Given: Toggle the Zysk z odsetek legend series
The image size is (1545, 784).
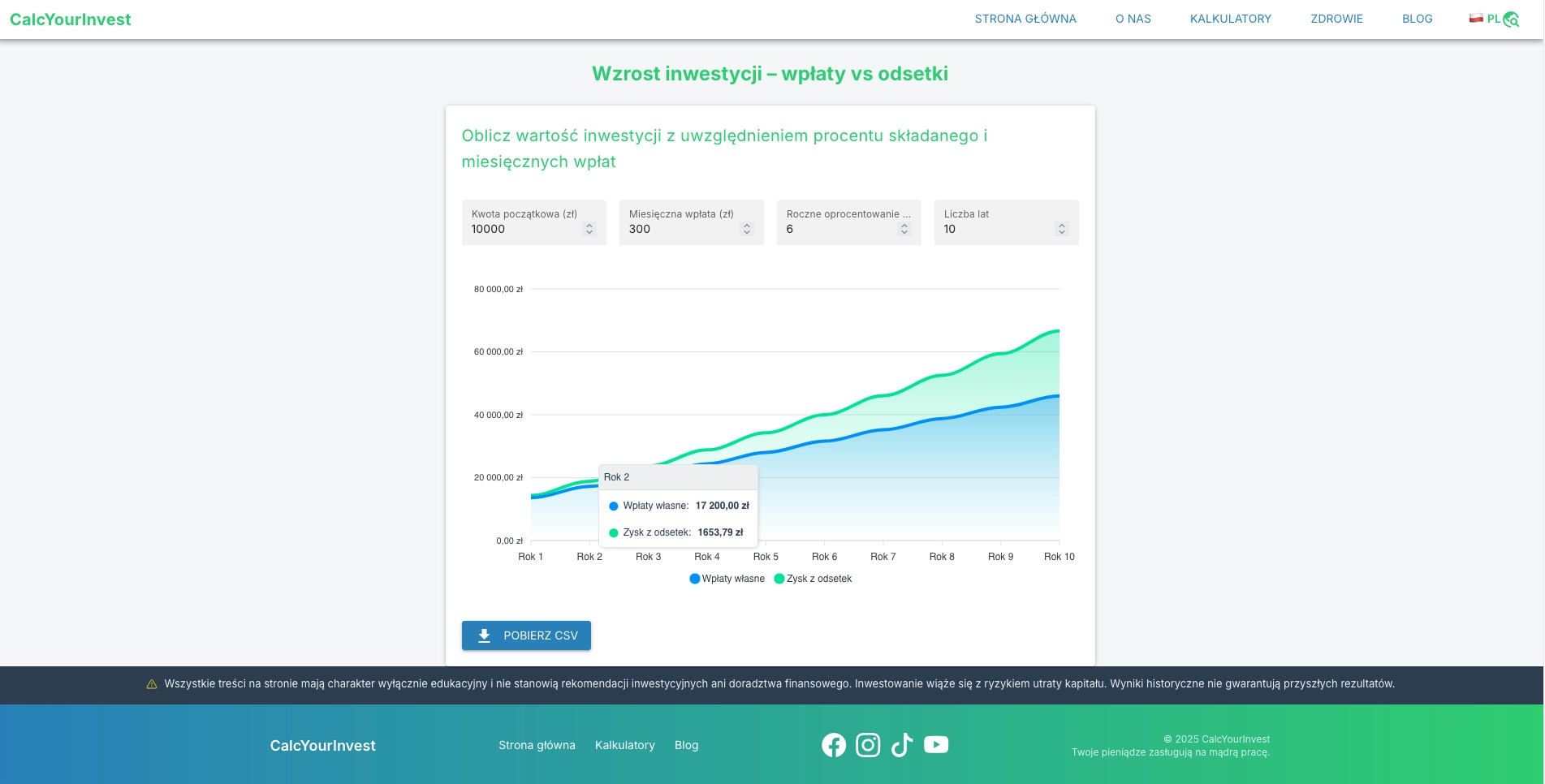Looking at the screenshot, I should tap(813, 579).
